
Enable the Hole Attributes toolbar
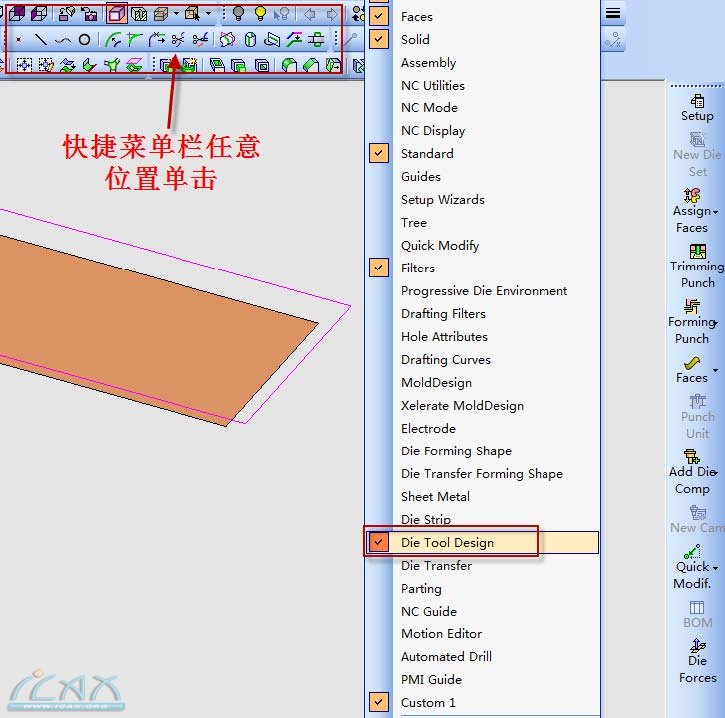444,337
